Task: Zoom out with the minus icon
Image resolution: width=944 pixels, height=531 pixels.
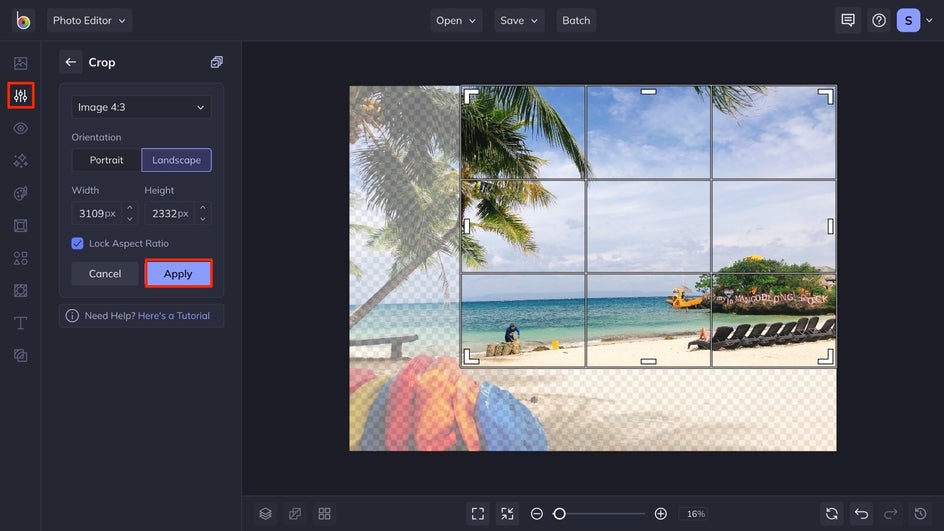Action: (536, 514)
